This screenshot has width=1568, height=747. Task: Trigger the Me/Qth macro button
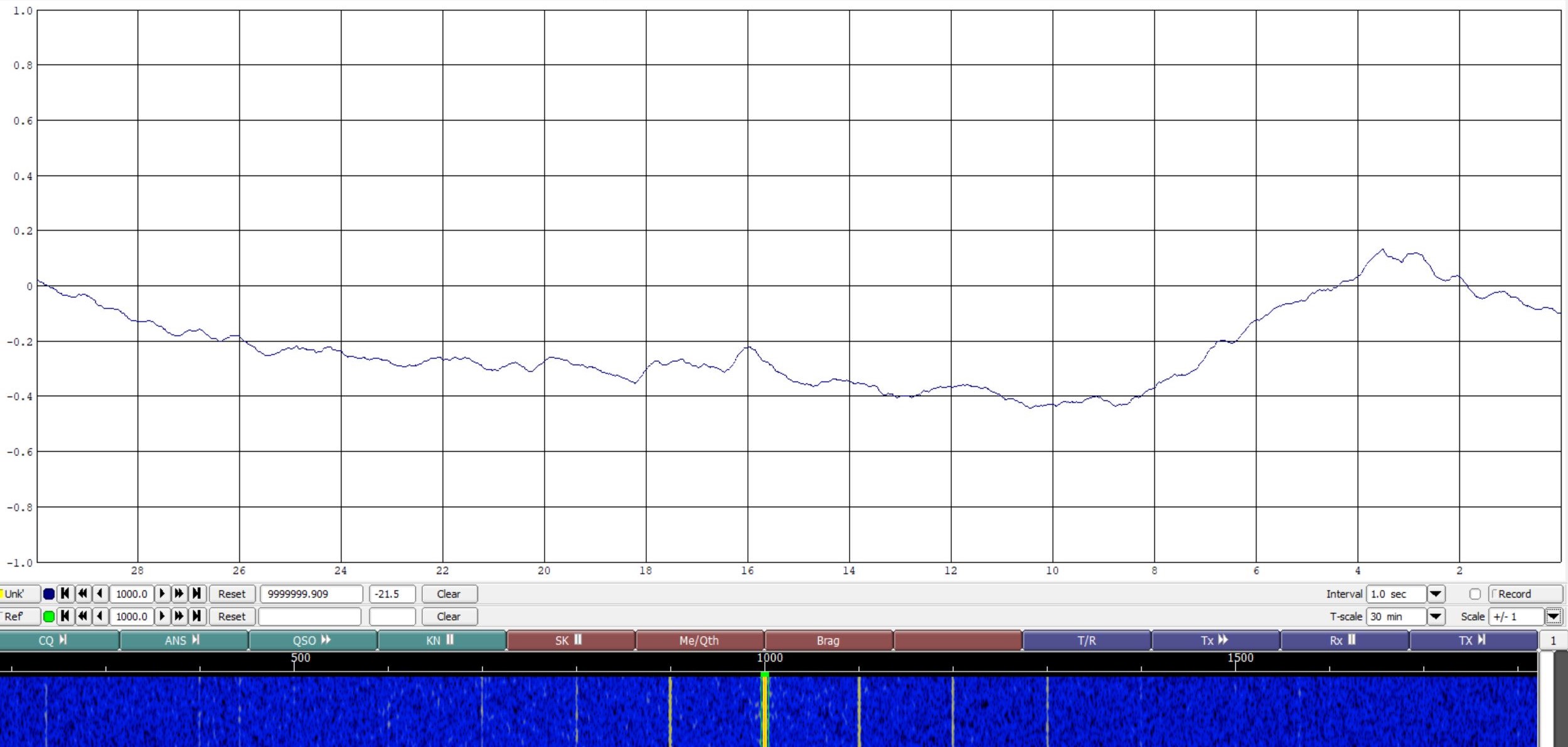(699, 640)
